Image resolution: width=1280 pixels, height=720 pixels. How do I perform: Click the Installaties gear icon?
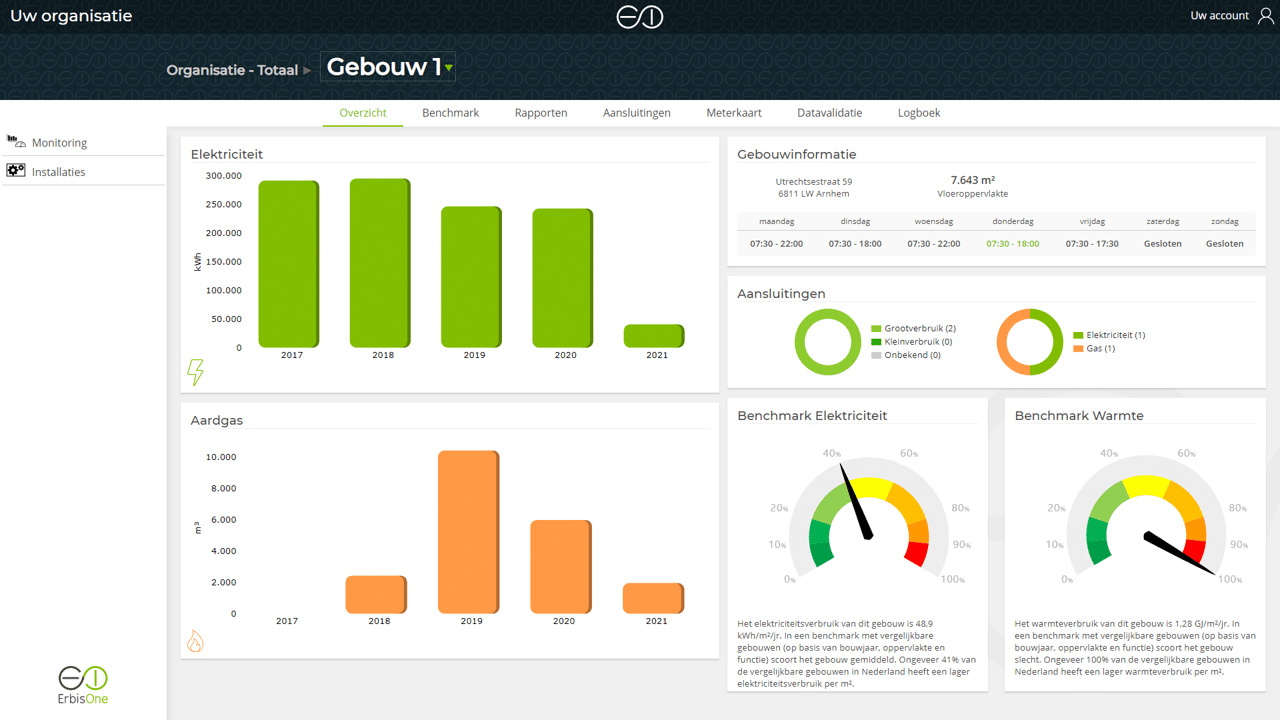coord(16,171)
